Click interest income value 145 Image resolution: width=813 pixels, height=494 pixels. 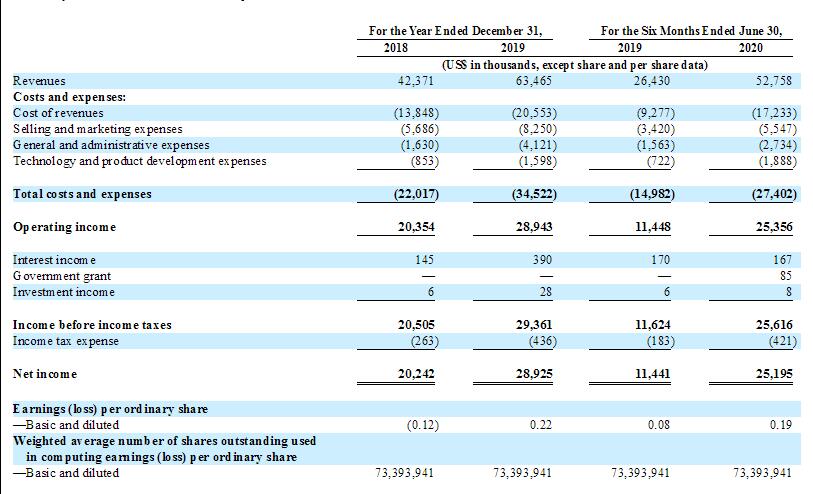425,260
